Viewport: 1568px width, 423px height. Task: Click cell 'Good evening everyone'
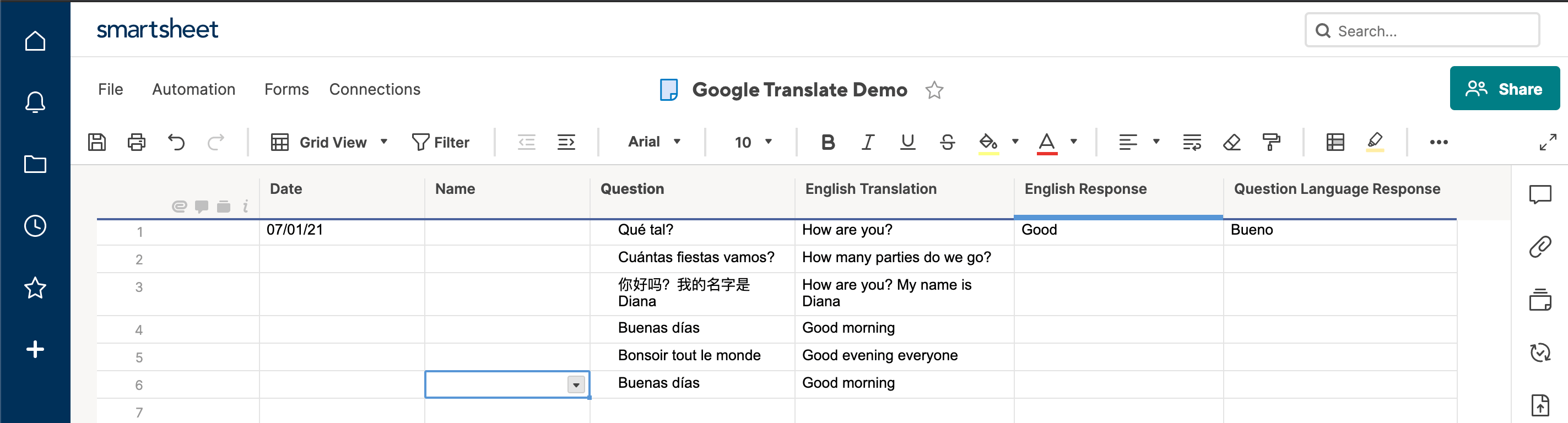coord(905,356)
